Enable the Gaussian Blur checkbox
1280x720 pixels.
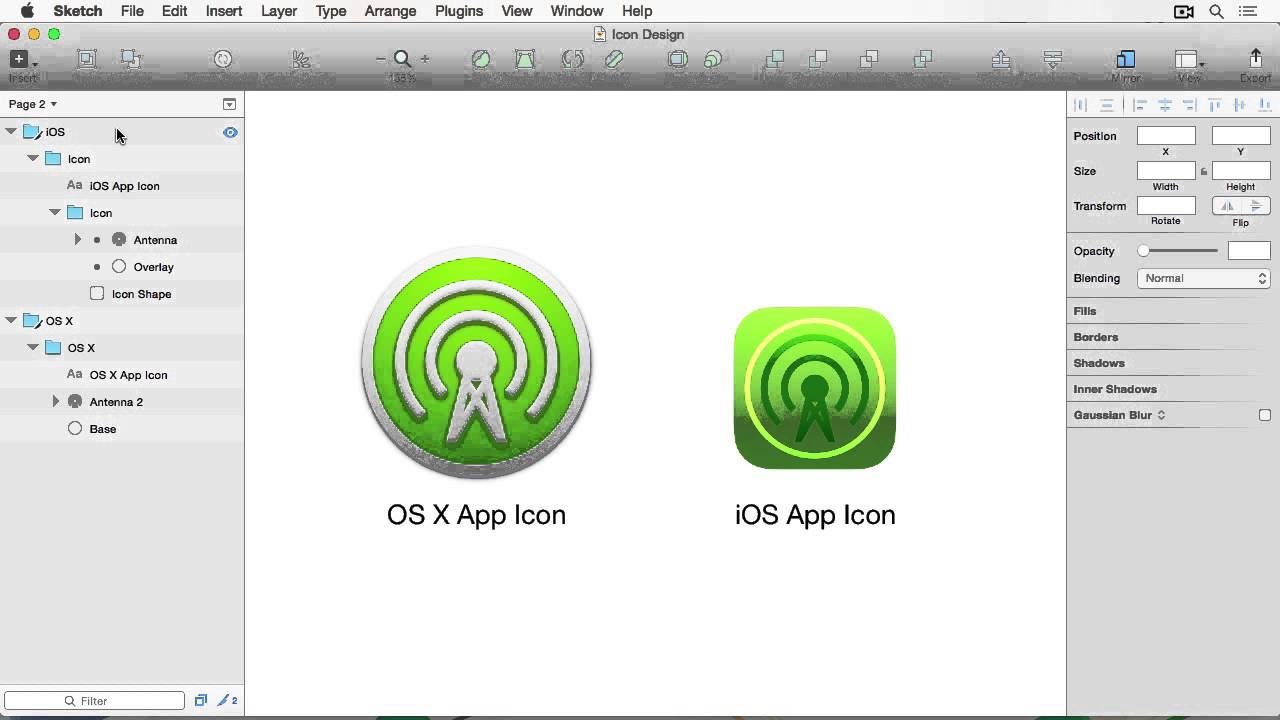click(x=1265, y=415)
